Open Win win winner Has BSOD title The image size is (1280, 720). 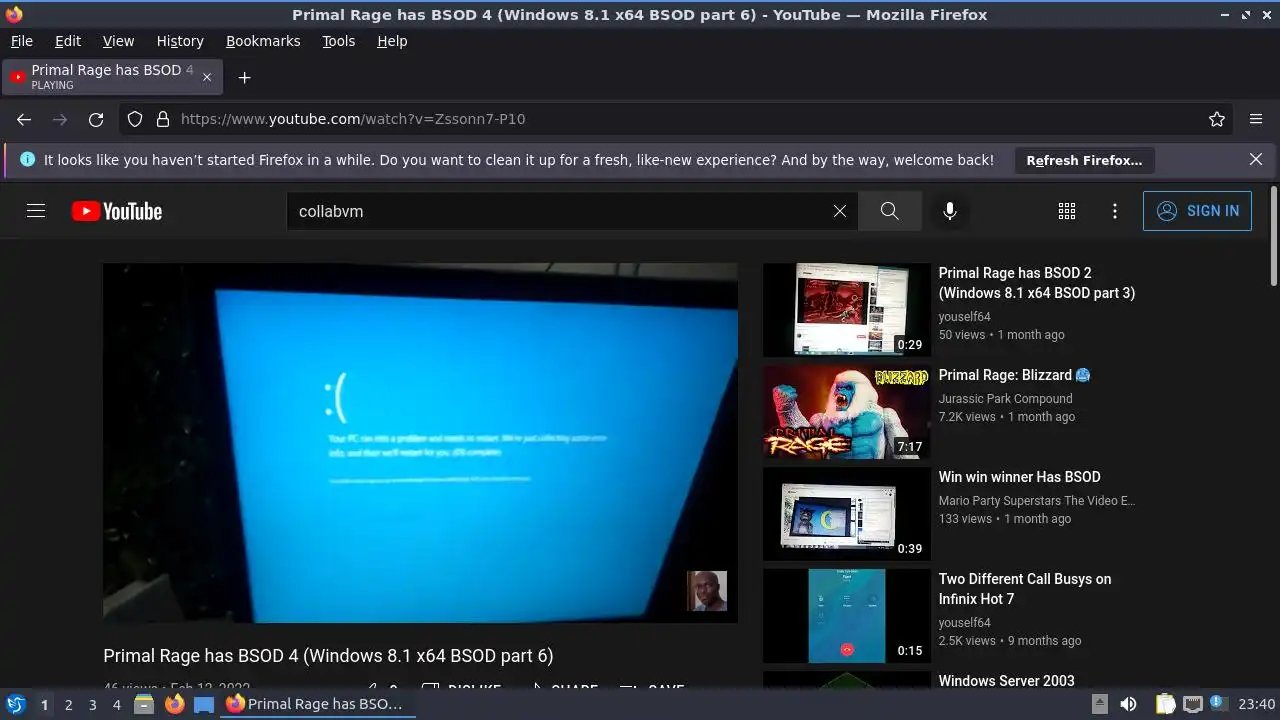tap(1019, 477)
